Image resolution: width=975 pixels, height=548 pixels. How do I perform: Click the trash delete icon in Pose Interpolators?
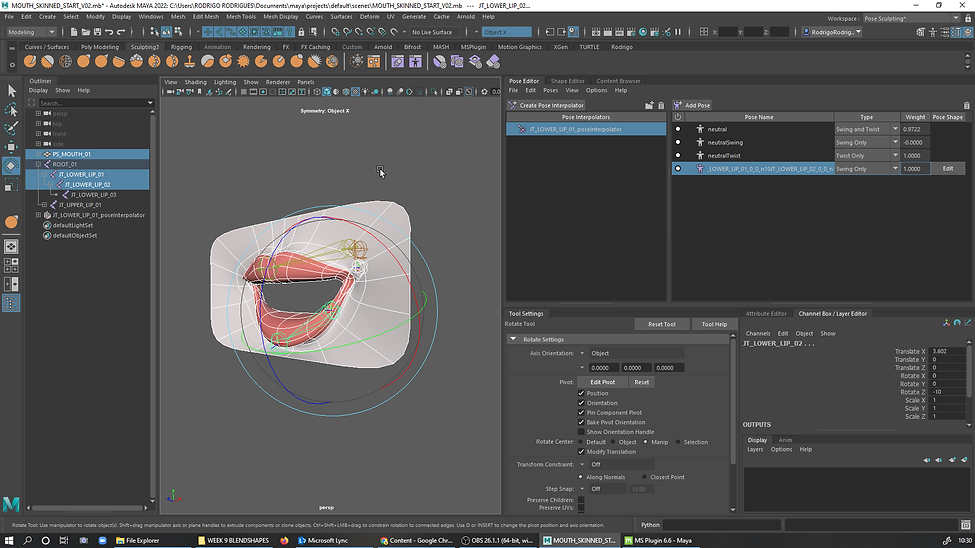coord(661,105)
